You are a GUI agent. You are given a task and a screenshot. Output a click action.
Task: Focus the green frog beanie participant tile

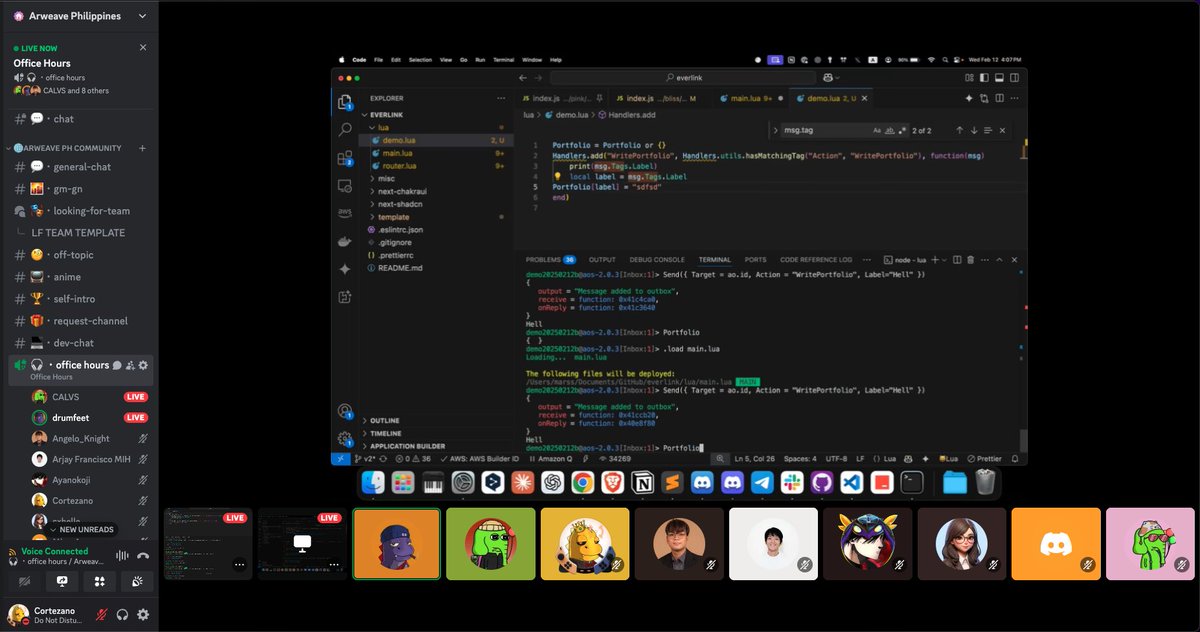(x=490, y=543)
